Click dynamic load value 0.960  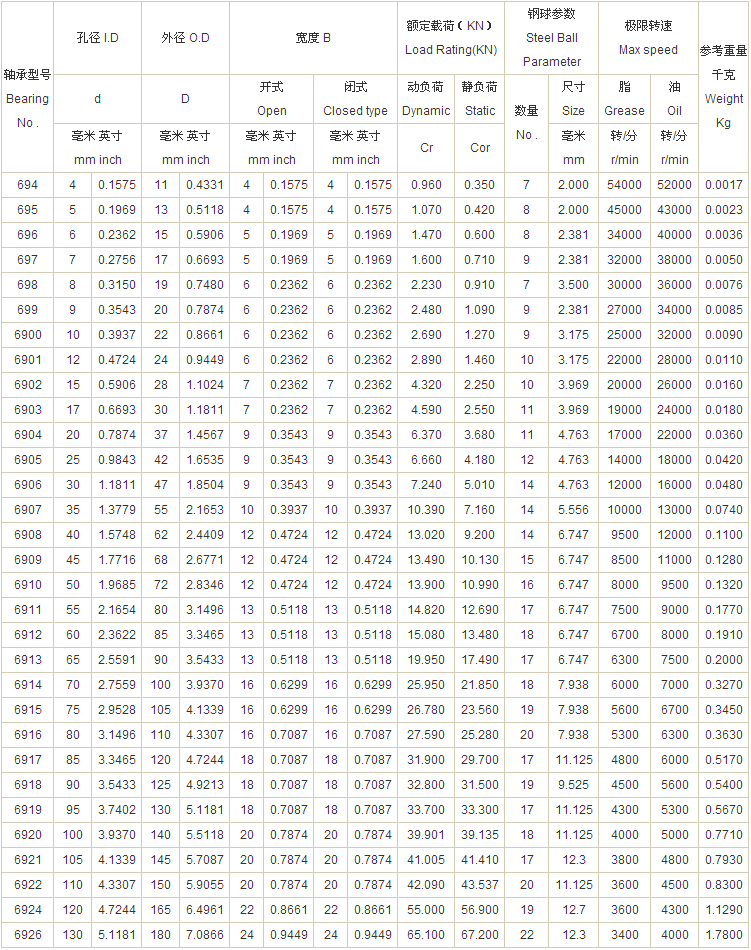(x=426, y=185)
